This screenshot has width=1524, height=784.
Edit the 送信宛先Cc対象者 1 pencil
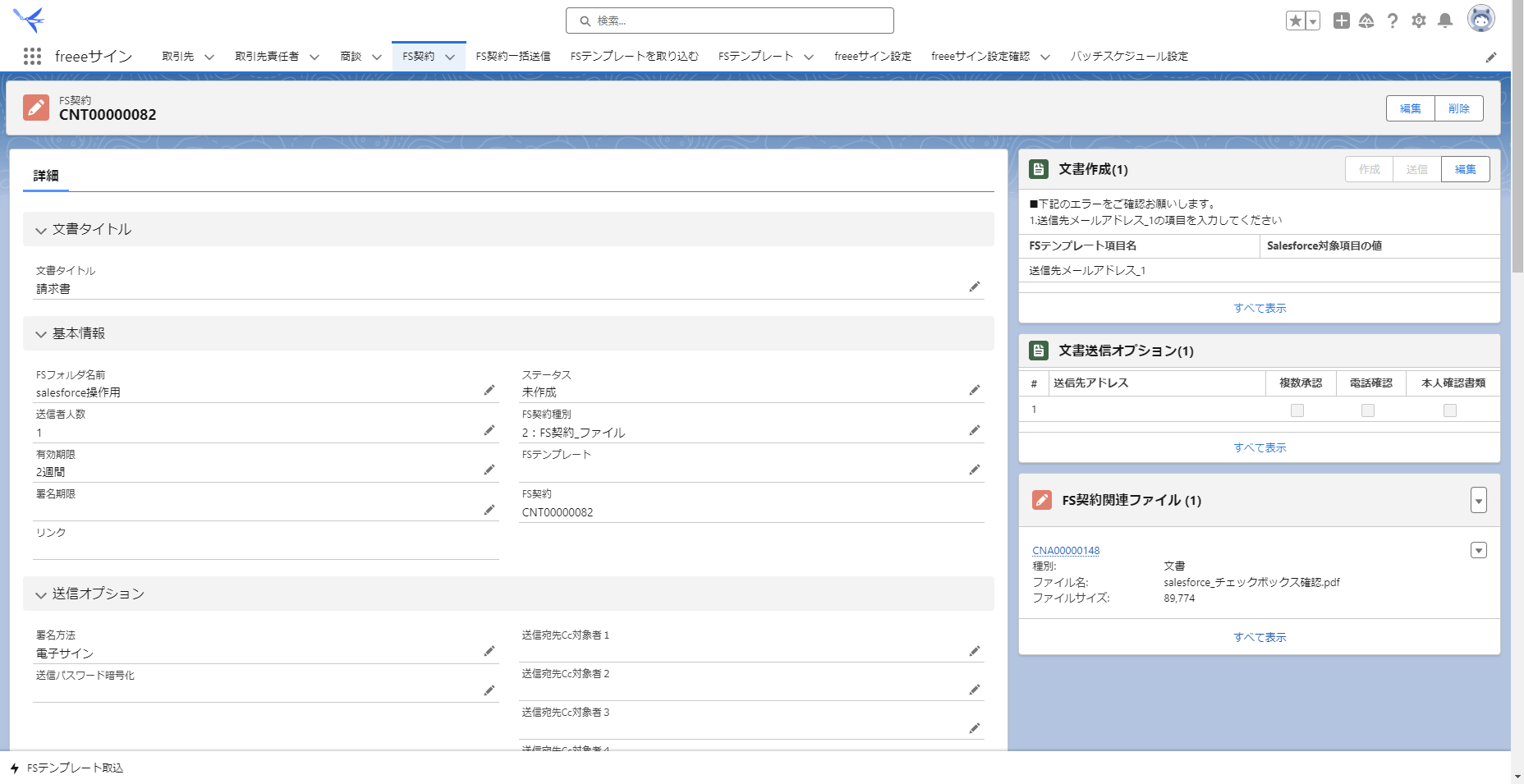(975, 651)
